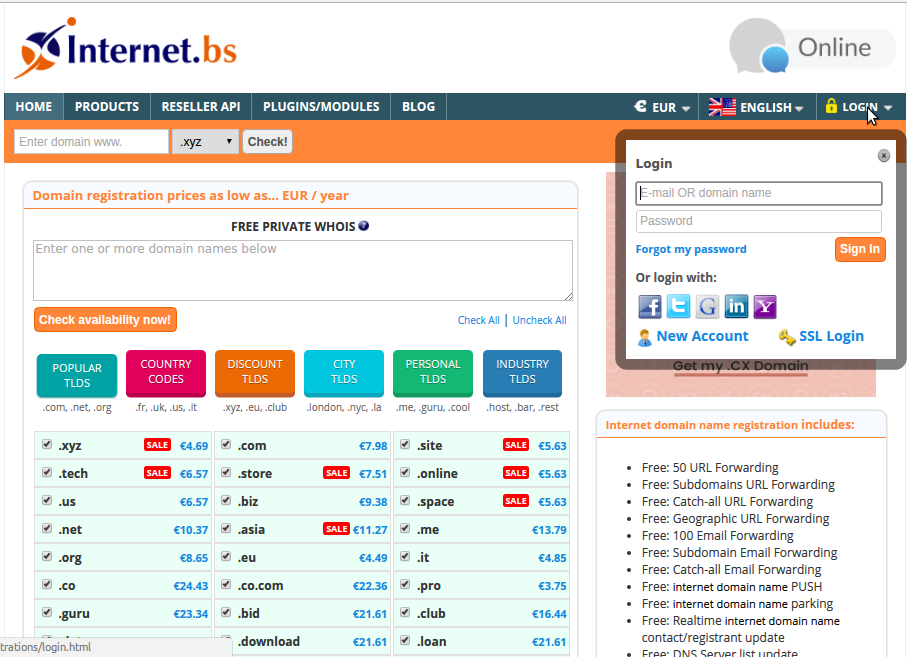The image size is (907, 657).
Task: Toggle the .com domain checkbox
Action: 226,445
